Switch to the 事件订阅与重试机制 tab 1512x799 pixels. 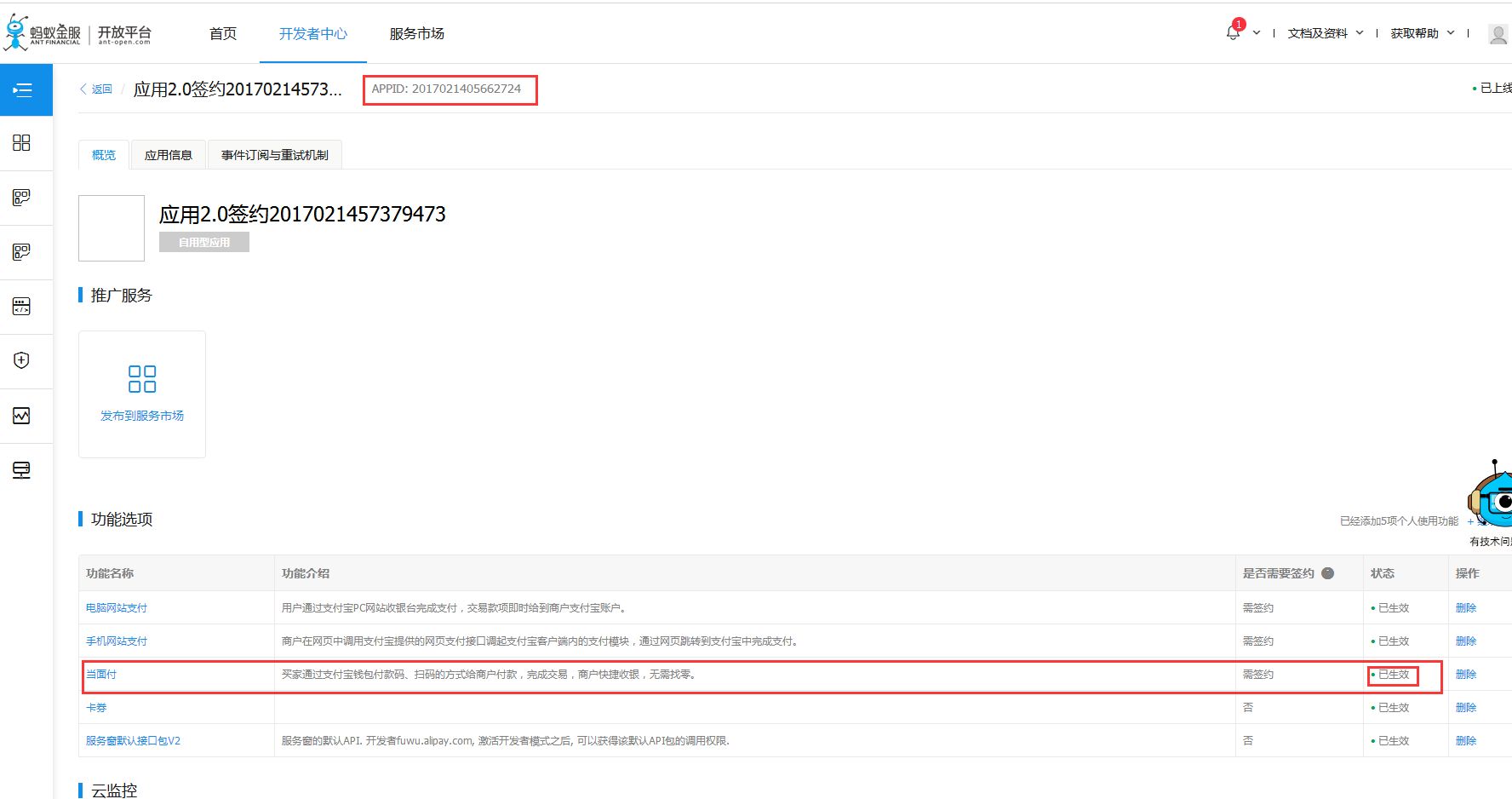(275, 155)
